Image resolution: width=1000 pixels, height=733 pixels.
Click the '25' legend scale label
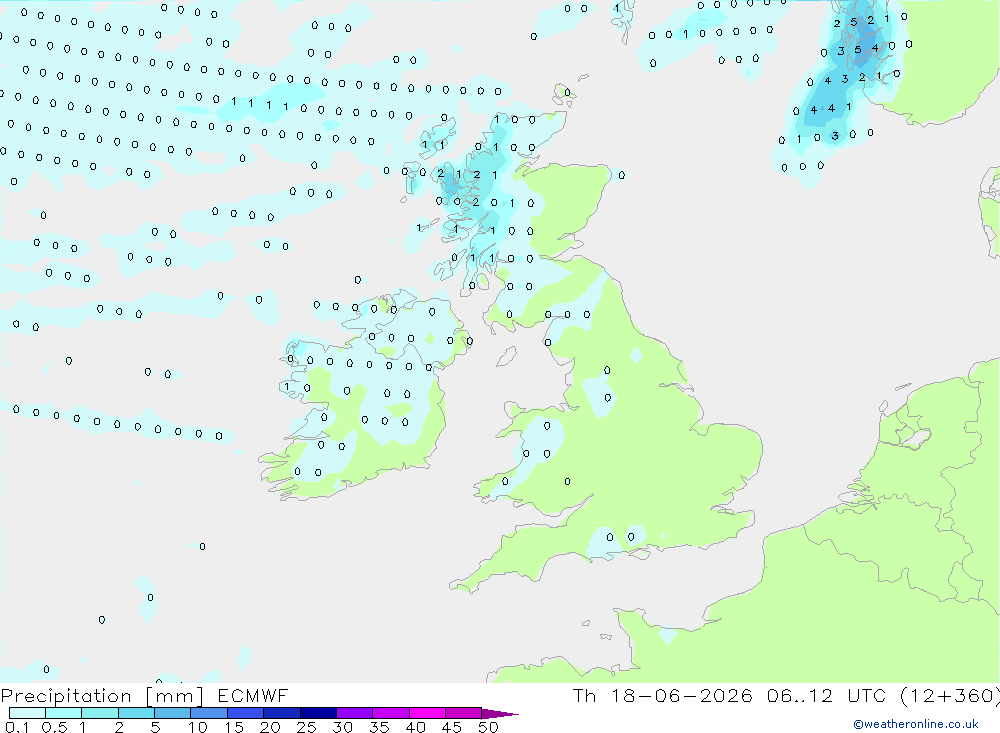pyautogui.click(x=307, y=727)
